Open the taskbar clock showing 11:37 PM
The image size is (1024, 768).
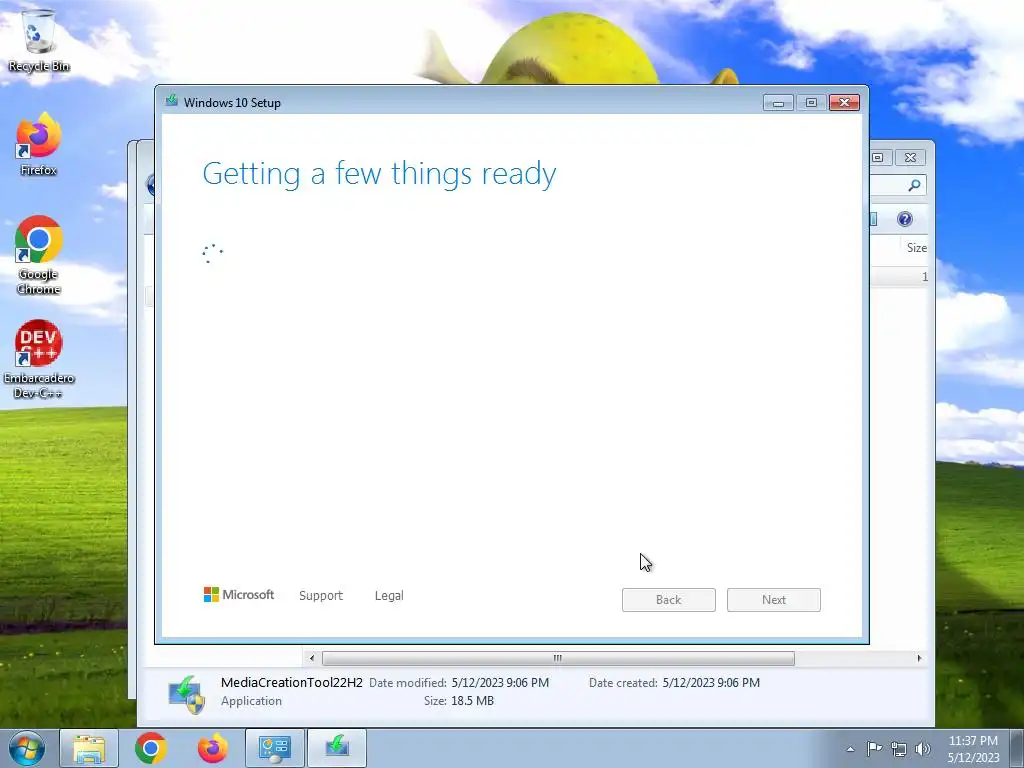pyautogui.click(x=973, y=749)
